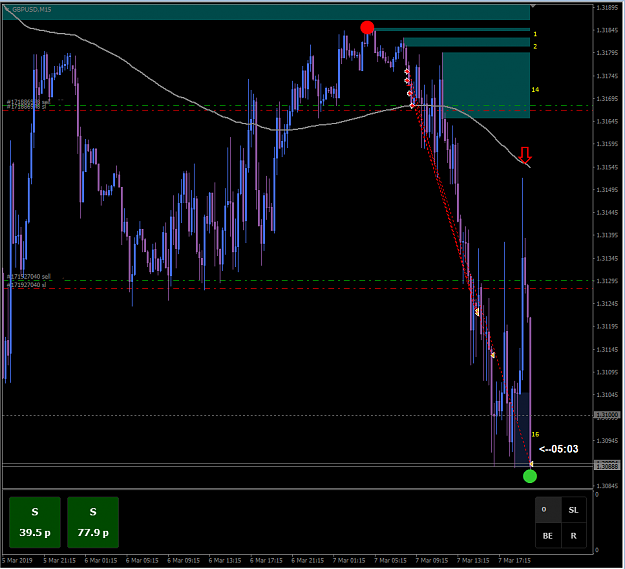Image resolution: width=625 pixels, height=569 pixels.
Task: Click the 6 Mar 21:15 time label
Action: click(x=308, y=561)
